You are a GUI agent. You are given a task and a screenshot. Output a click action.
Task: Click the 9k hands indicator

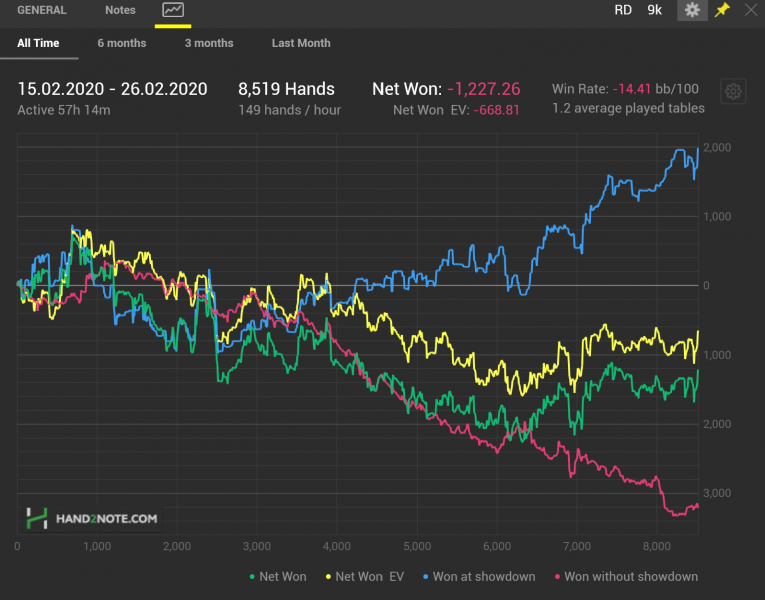[654, 10]
